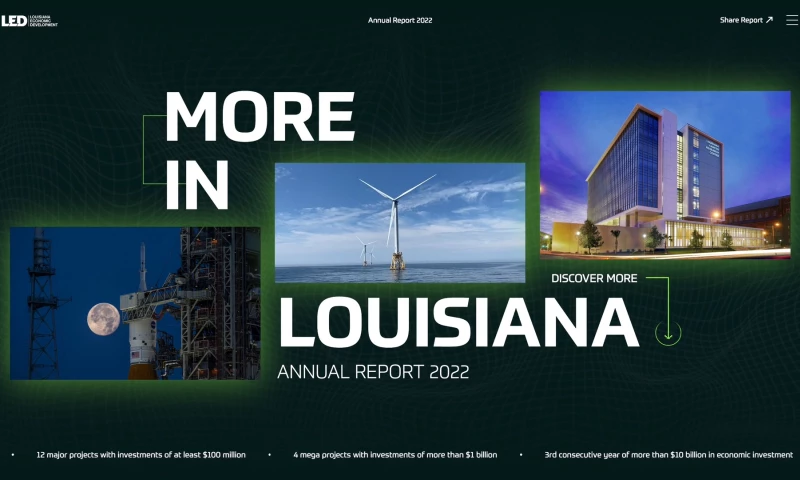Click the Annual Report 2022 header title
Screen dimensions: 800x480
[400, 20]
